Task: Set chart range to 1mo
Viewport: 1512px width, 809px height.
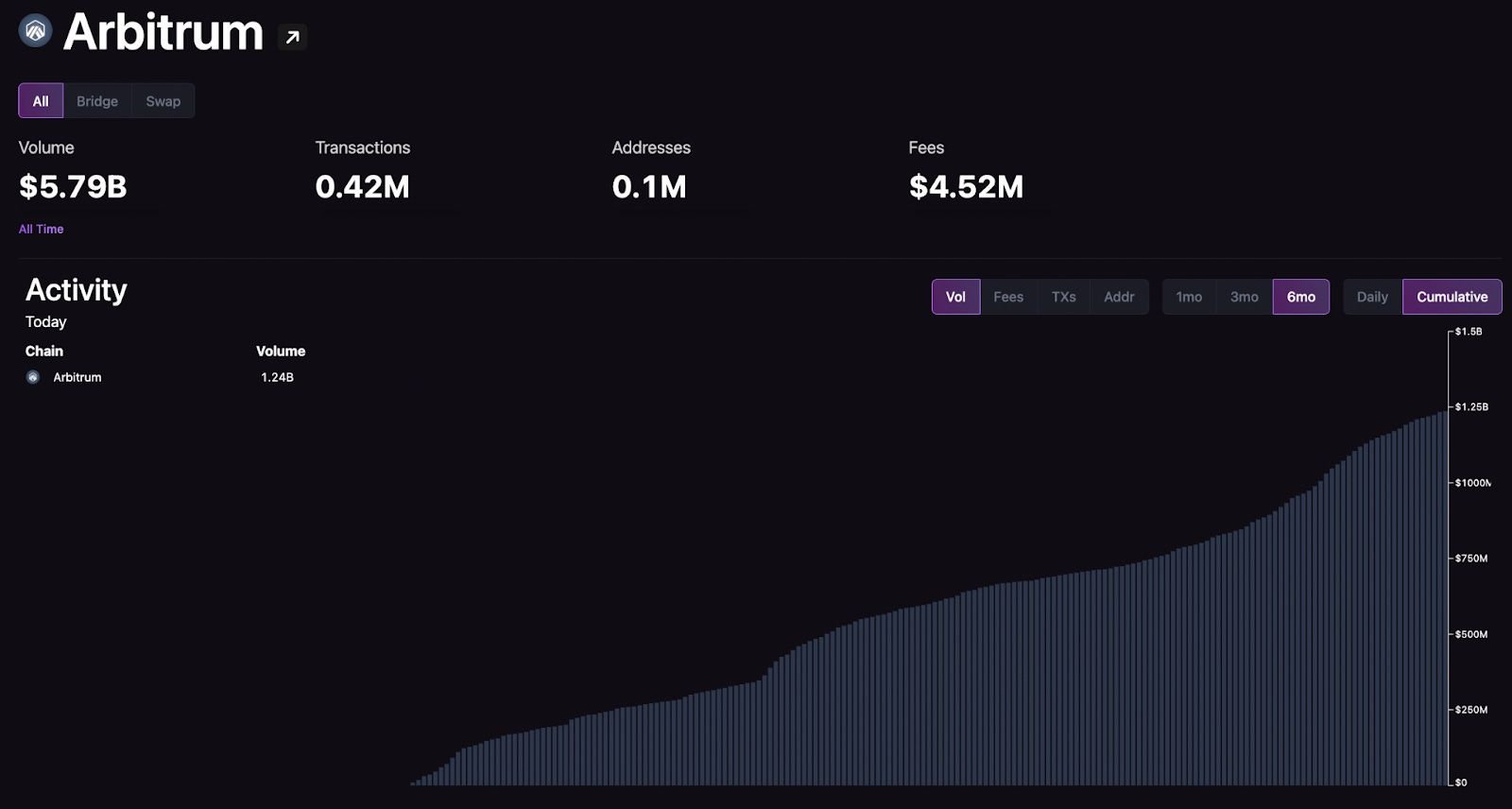Action: [x=1189, y=297]
